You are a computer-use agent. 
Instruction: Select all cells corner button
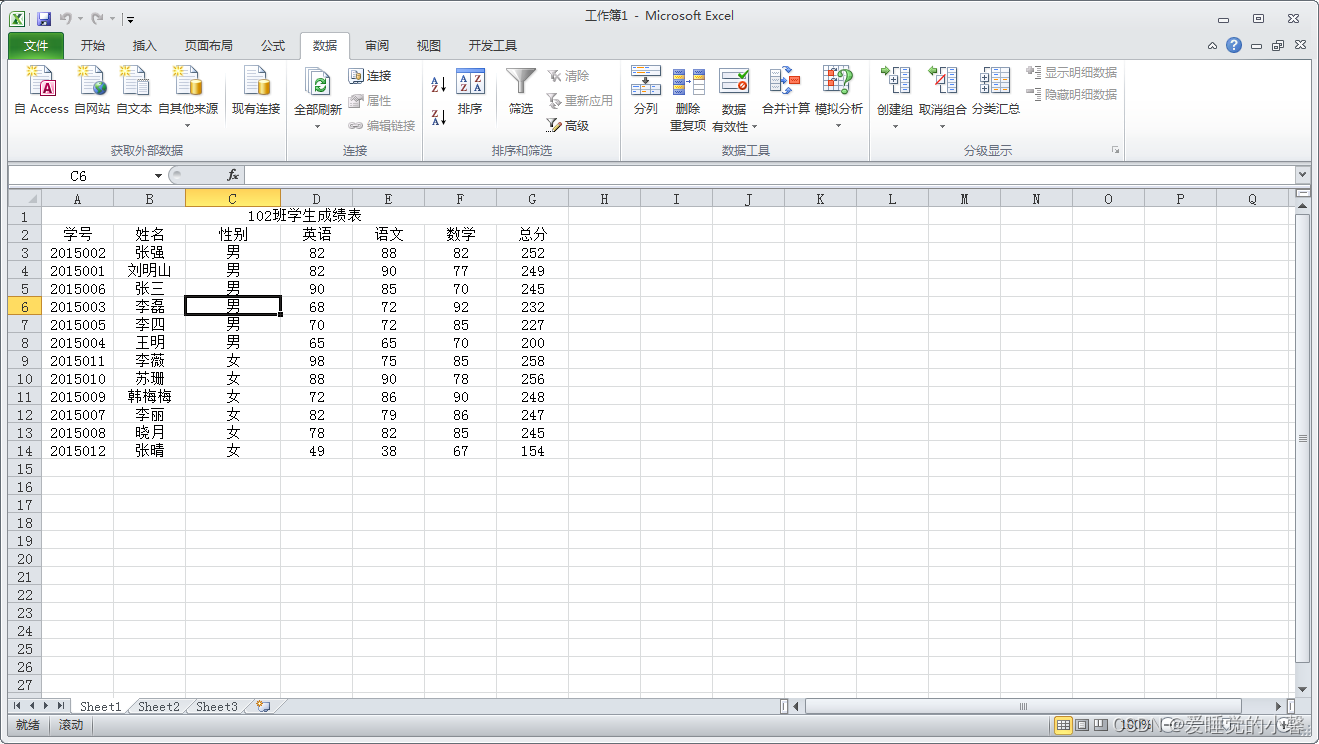[x=24, y=199]
